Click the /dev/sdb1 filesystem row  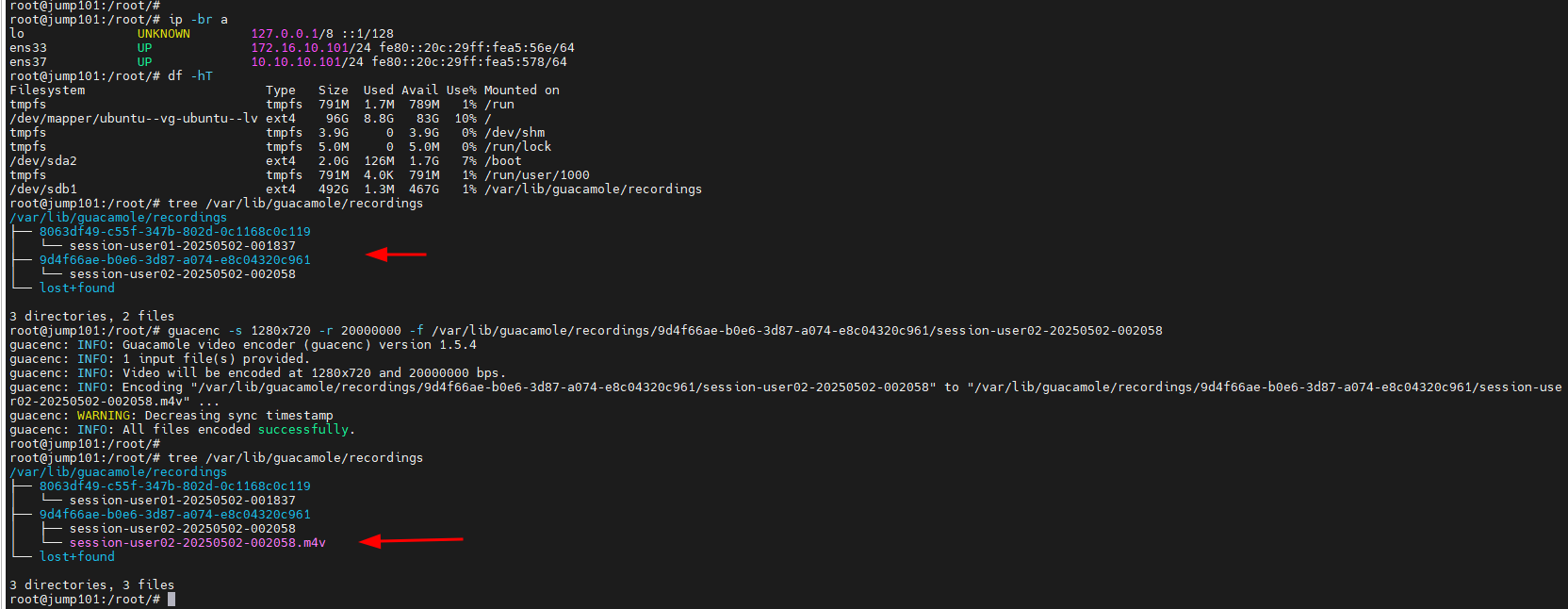355,189
